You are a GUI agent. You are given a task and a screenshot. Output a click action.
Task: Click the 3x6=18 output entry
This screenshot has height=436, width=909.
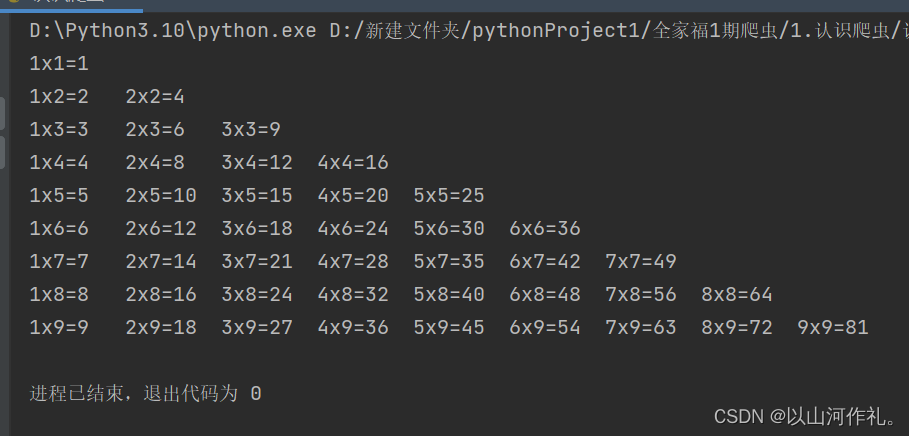tap(257, 229)
